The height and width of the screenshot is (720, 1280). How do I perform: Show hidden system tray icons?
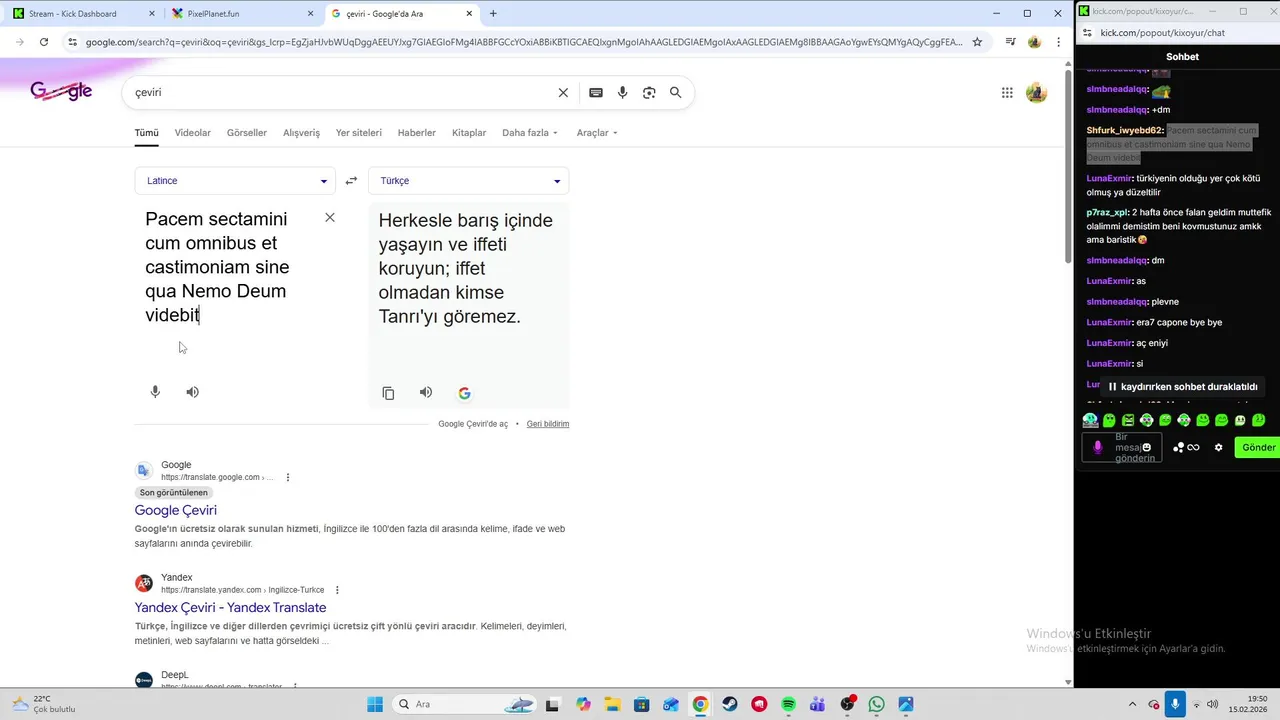1132,704
